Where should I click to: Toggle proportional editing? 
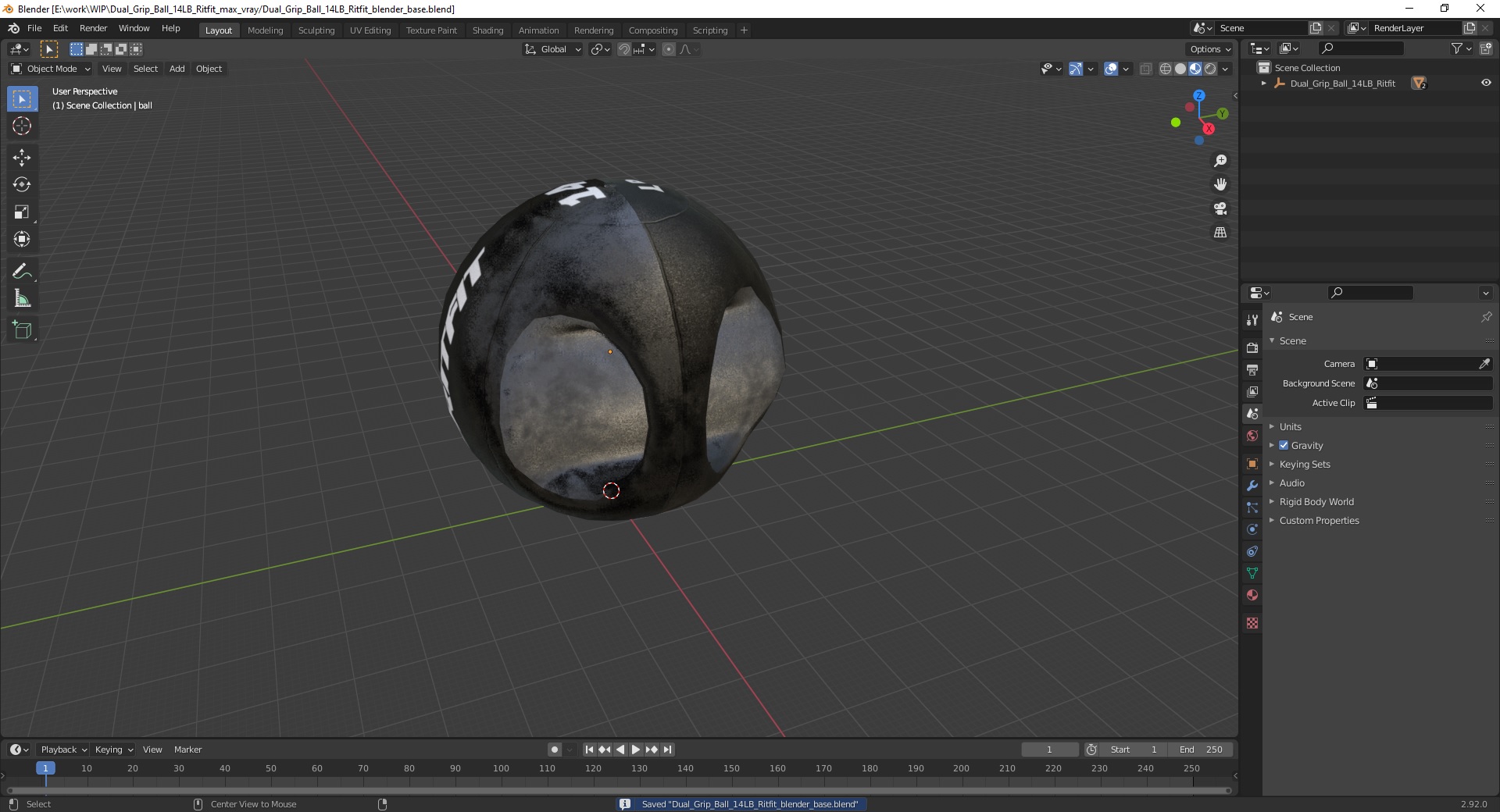click(669, 49)
